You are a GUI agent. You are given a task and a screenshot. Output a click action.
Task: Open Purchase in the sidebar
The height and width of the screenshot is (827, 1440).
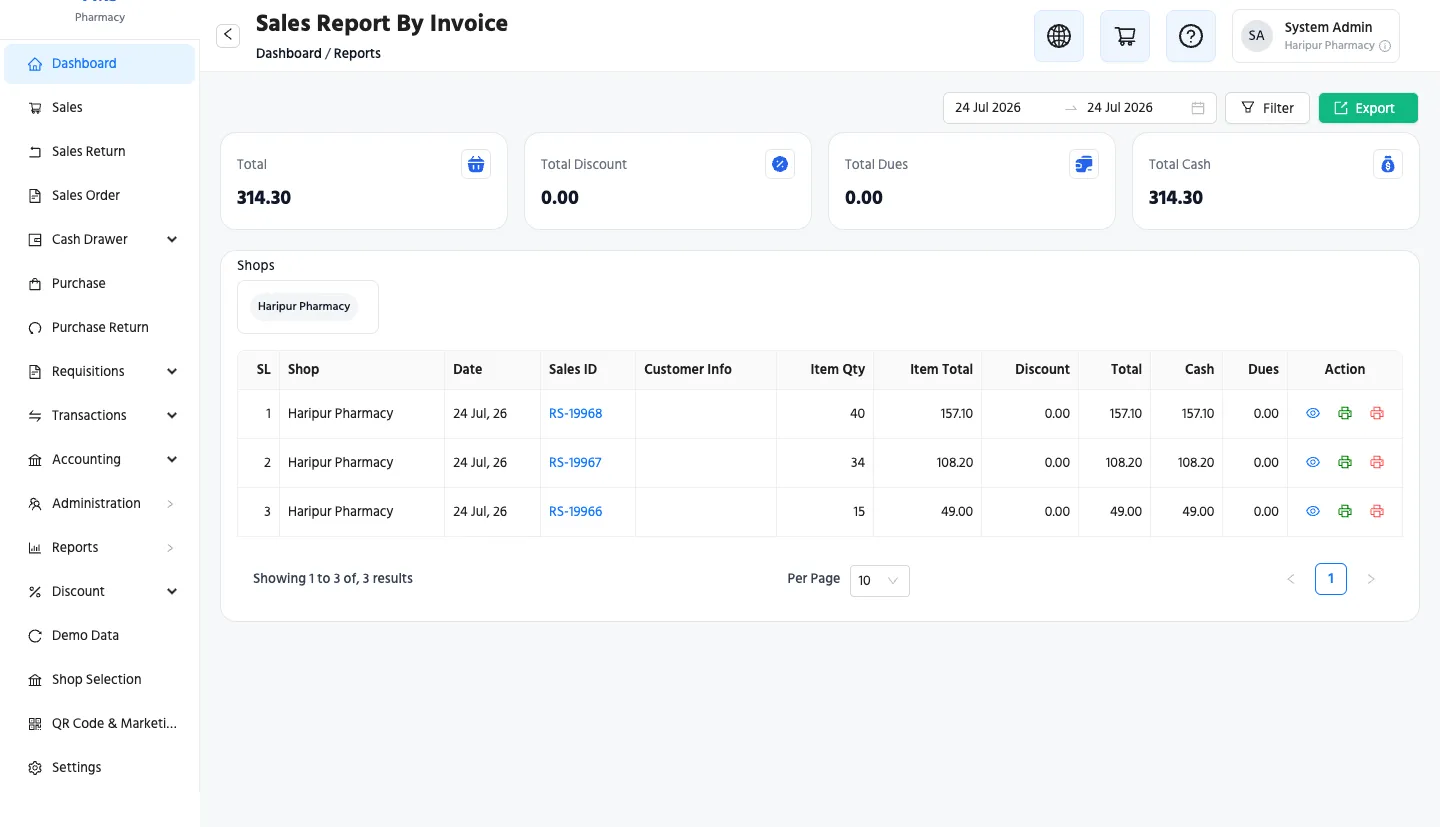pos(99,284)
